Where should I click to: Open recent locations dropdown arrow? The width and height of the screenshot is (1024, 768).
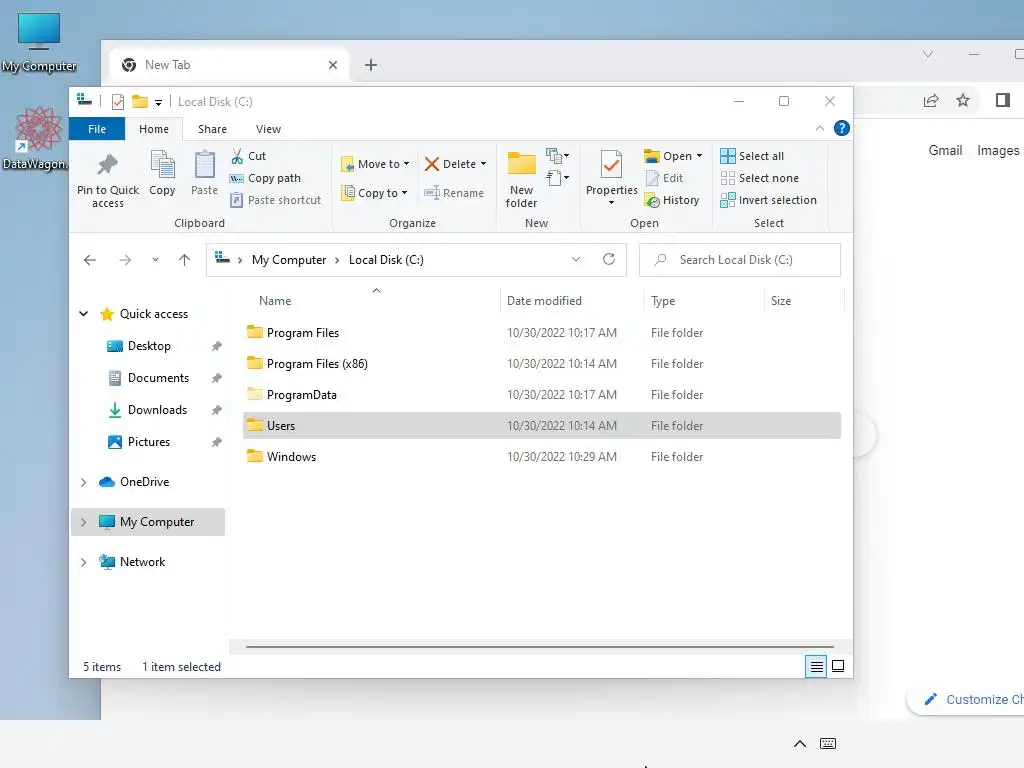(x=155, y=260)
